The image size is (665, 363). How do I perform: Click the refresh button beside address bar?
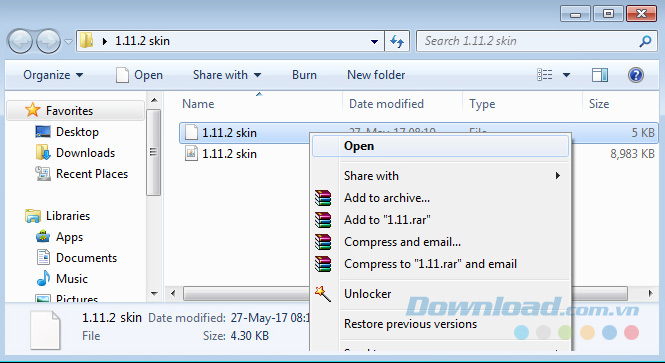[x=397, y=41]
